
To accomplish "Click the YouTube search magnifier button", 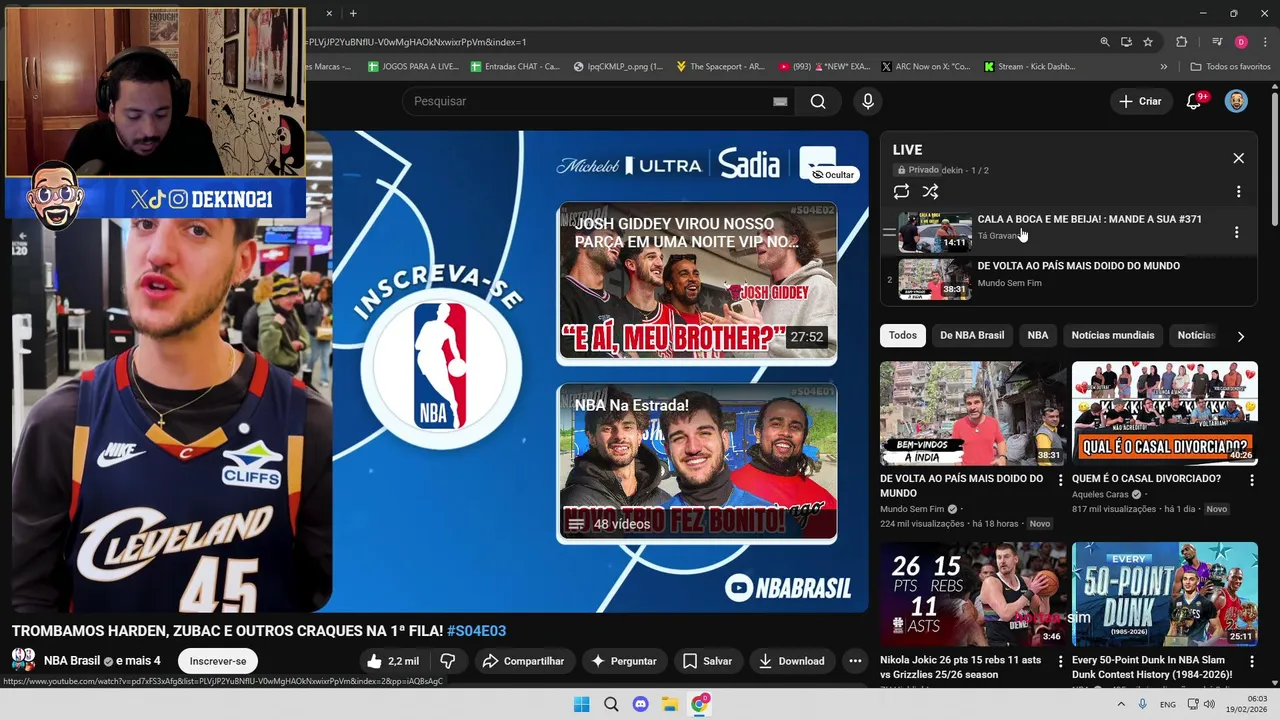I will 818,101.
